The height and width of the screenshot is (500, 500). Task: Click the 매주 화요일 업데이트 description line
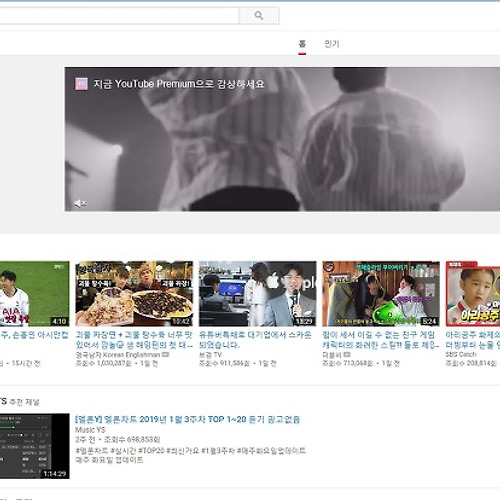pyautogui.click(x=109, y=460)
